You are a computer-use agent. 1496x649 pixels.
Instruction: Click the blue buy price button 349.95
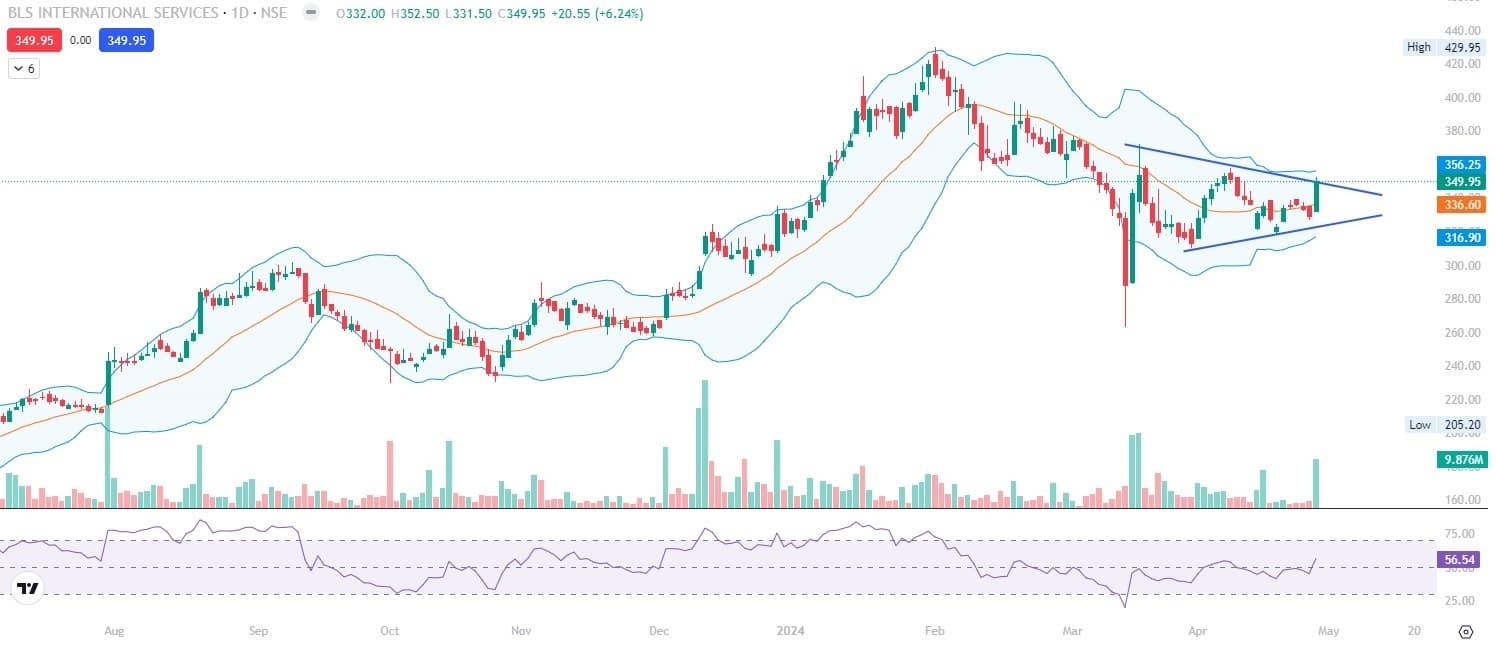[126, 41]
